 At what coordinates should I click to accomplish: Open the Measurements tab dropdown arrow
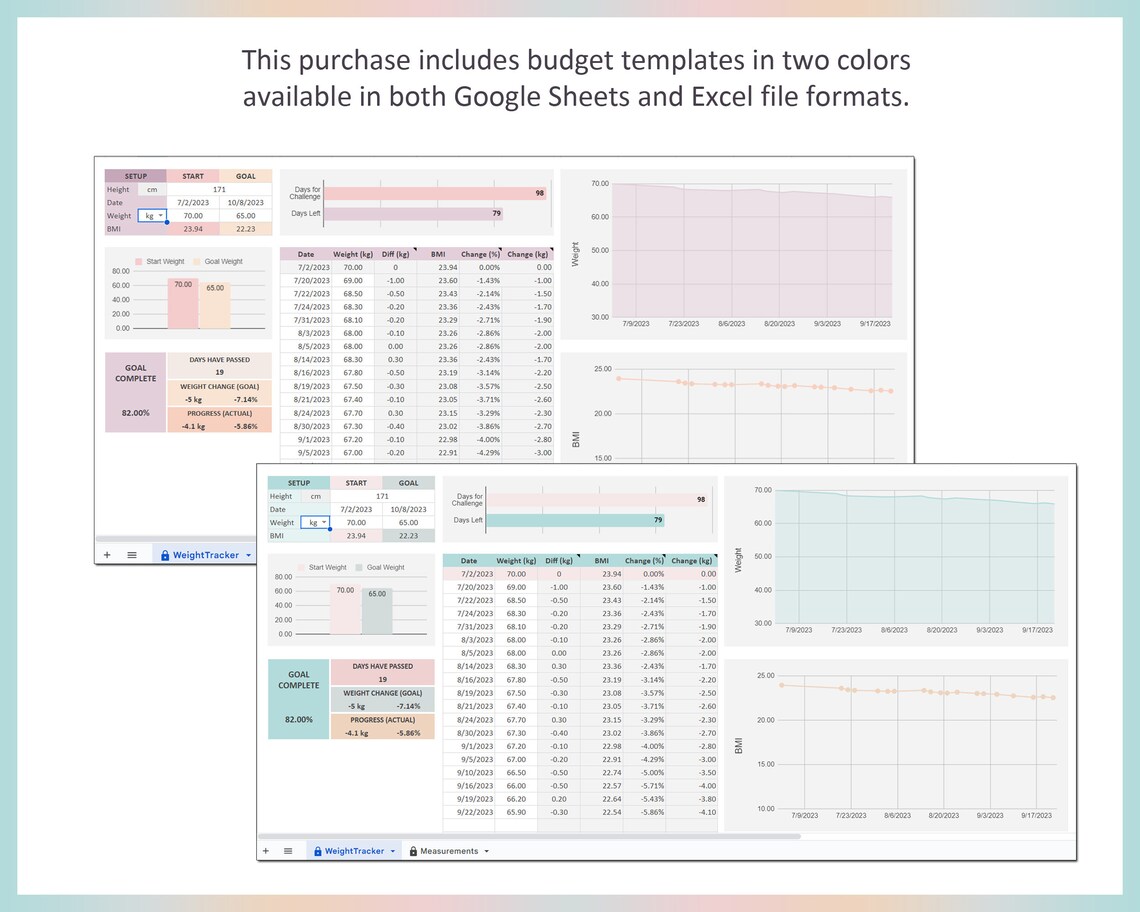click(x=487, y=851)
